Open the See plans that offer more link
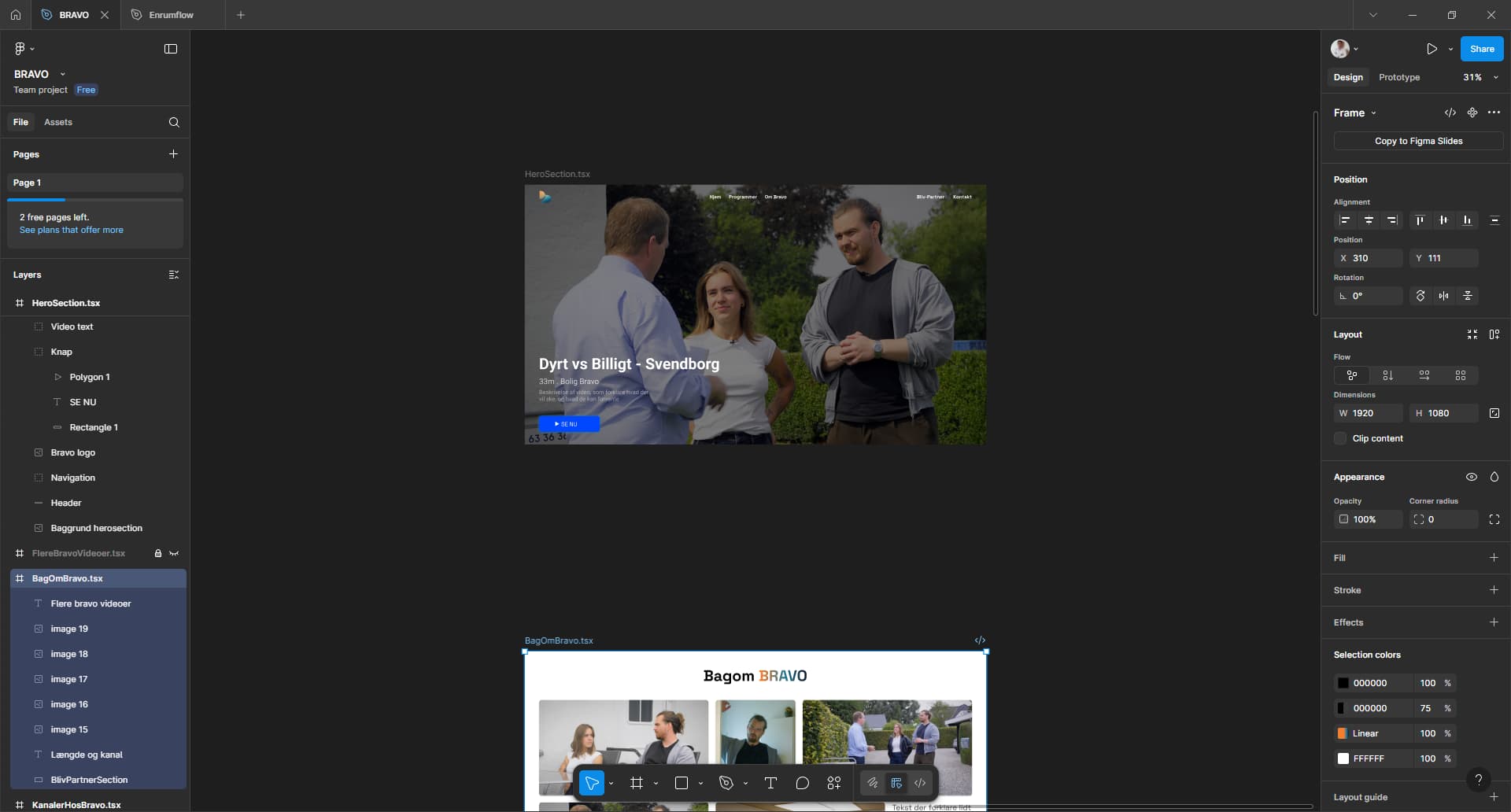The width and height of the screenshot is (1511, 812). [72, 230]
